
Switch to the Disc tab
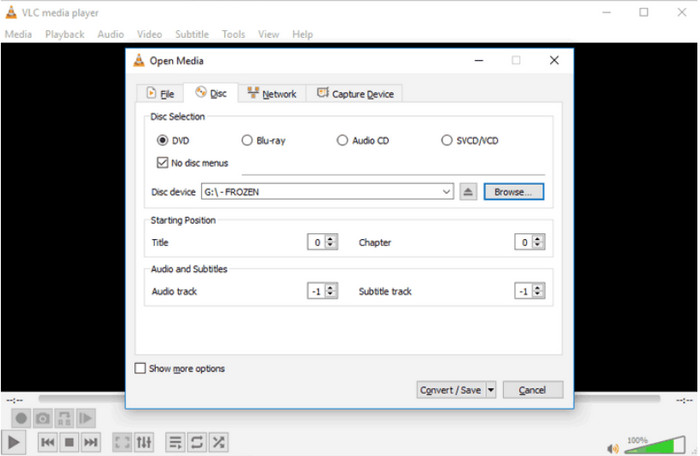click(x=211, y=93)
